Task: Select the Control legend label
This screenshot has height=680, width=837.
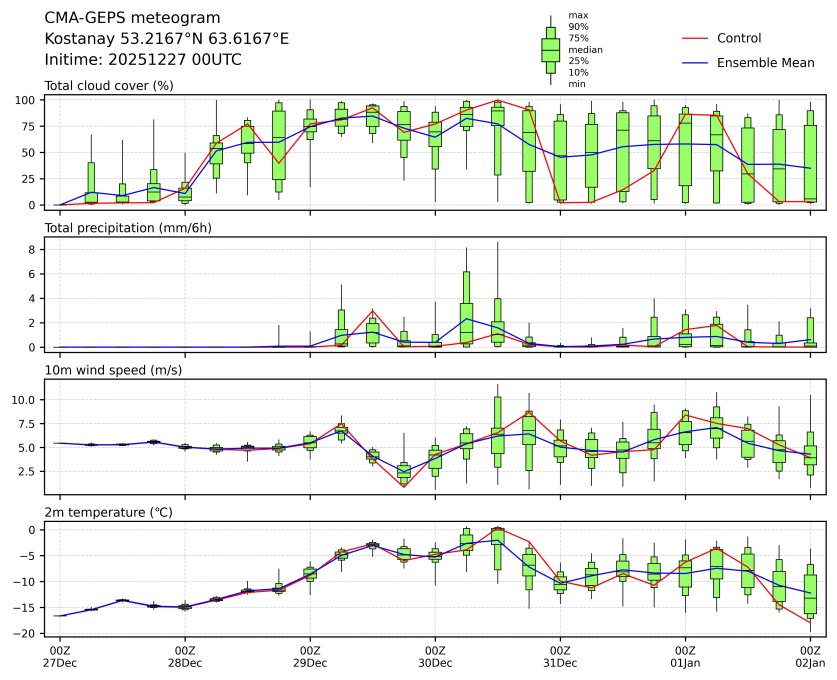Action: [x=739, y=38]
